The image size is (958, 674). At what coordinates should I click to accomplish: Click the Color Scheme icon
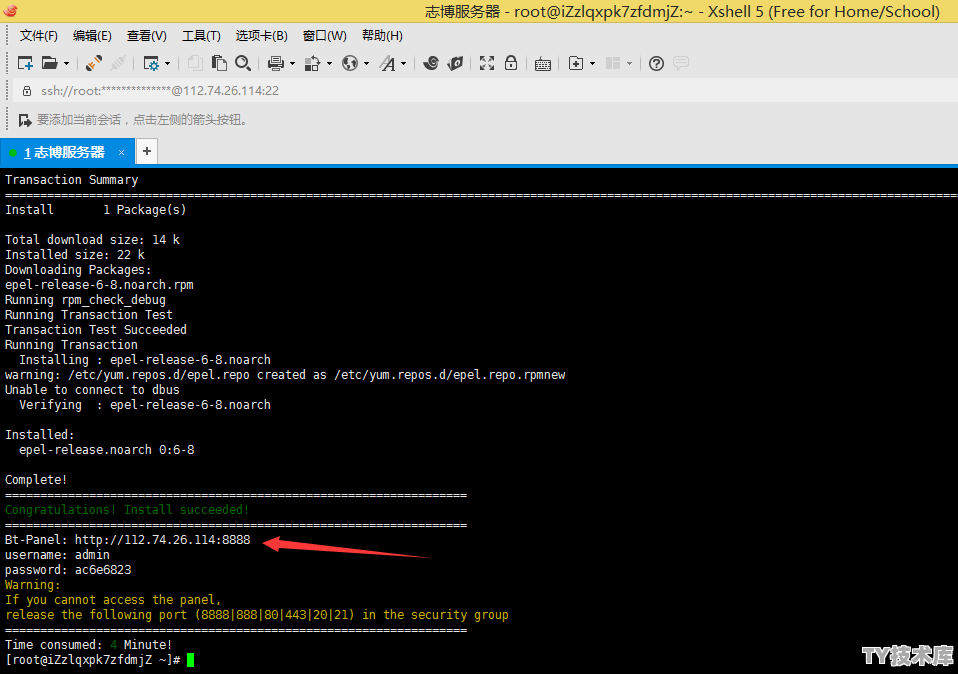tap(312, 63)
